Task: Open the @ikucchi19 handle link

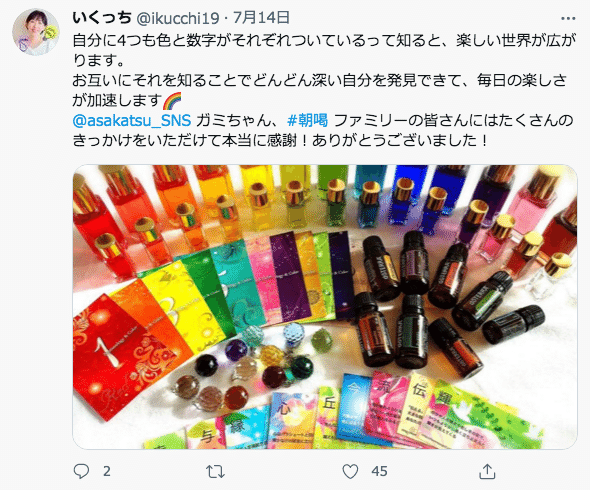Action: 177,18
